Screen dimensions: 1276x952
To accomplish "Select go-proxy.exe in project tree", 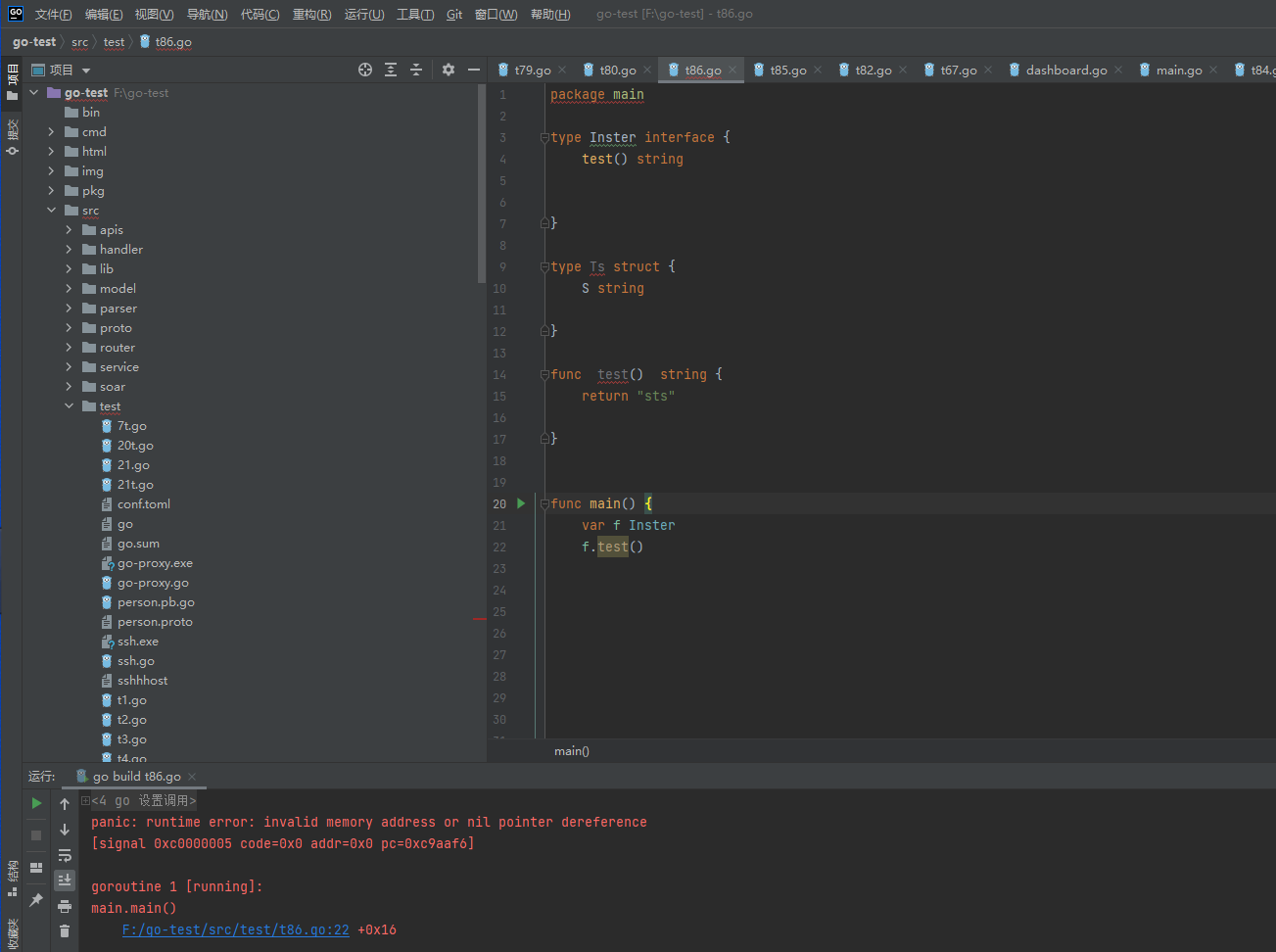I will (x=155, y=563).
